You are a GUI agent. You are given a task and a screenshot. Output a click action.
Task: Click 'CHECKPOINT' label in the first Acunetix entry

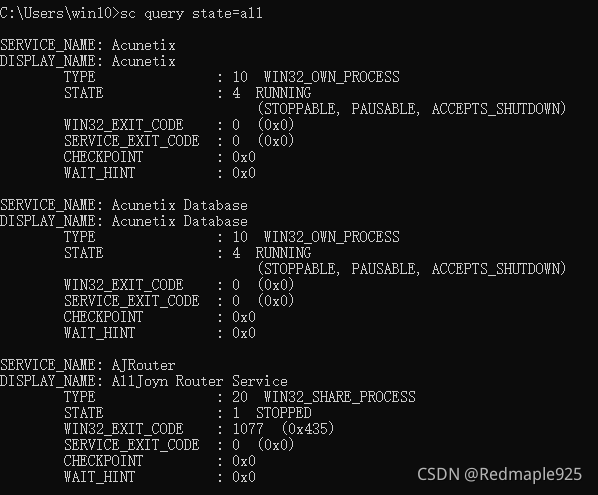point(103,157)
